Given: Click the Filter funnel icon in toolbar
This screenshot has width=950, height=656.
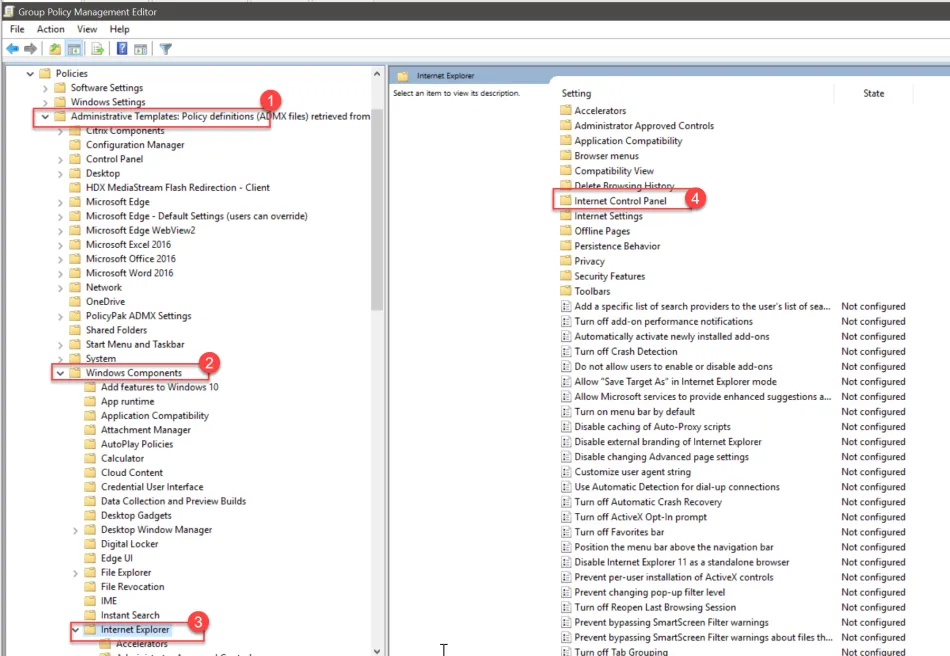Looking at the screenshot, I should pyautogui.click(x=166, y=49).
